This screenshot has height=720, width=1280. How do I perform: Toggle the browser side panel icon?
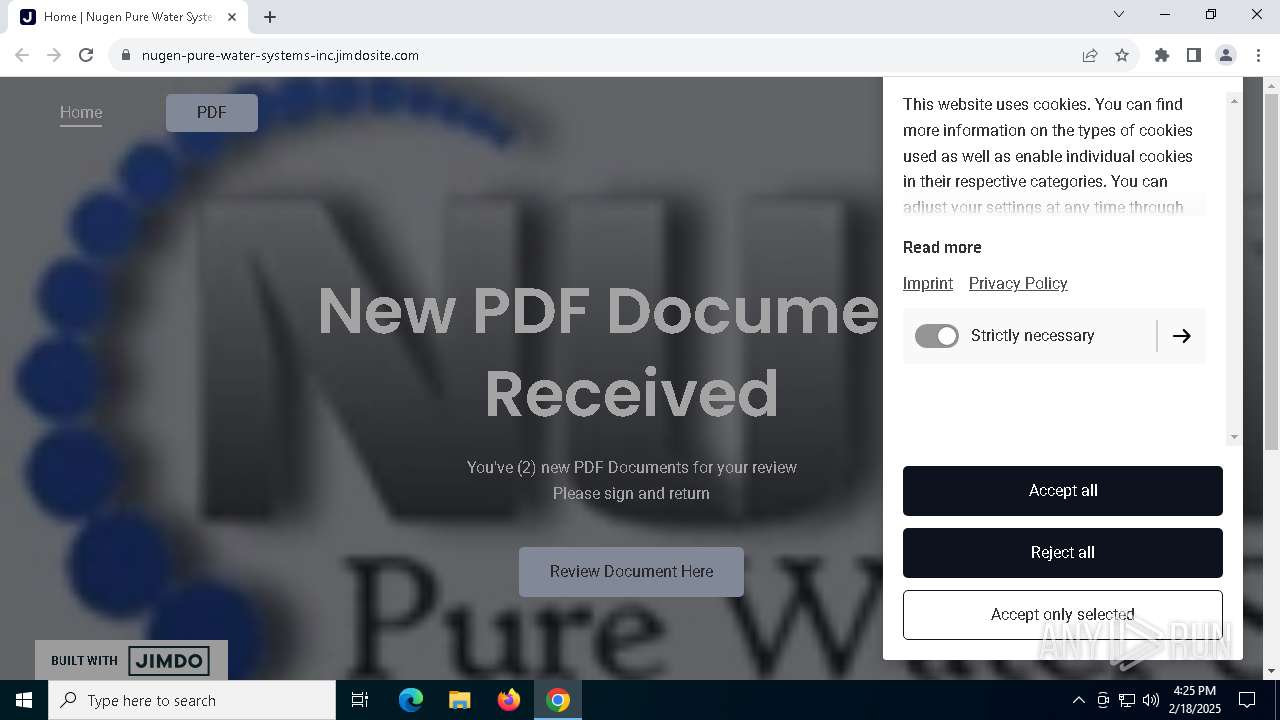(x=1194, y=55)
